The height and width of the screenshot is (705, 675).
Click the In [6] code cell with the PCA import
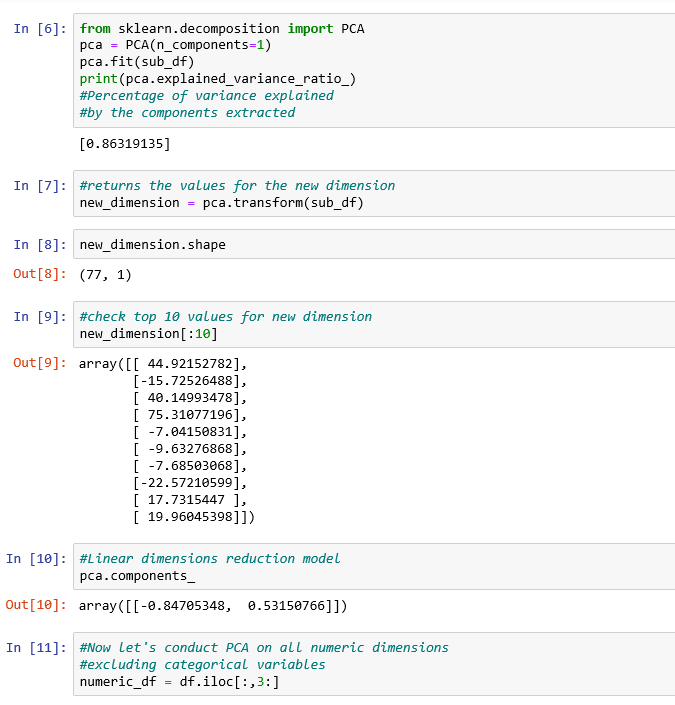click(374, 71)
